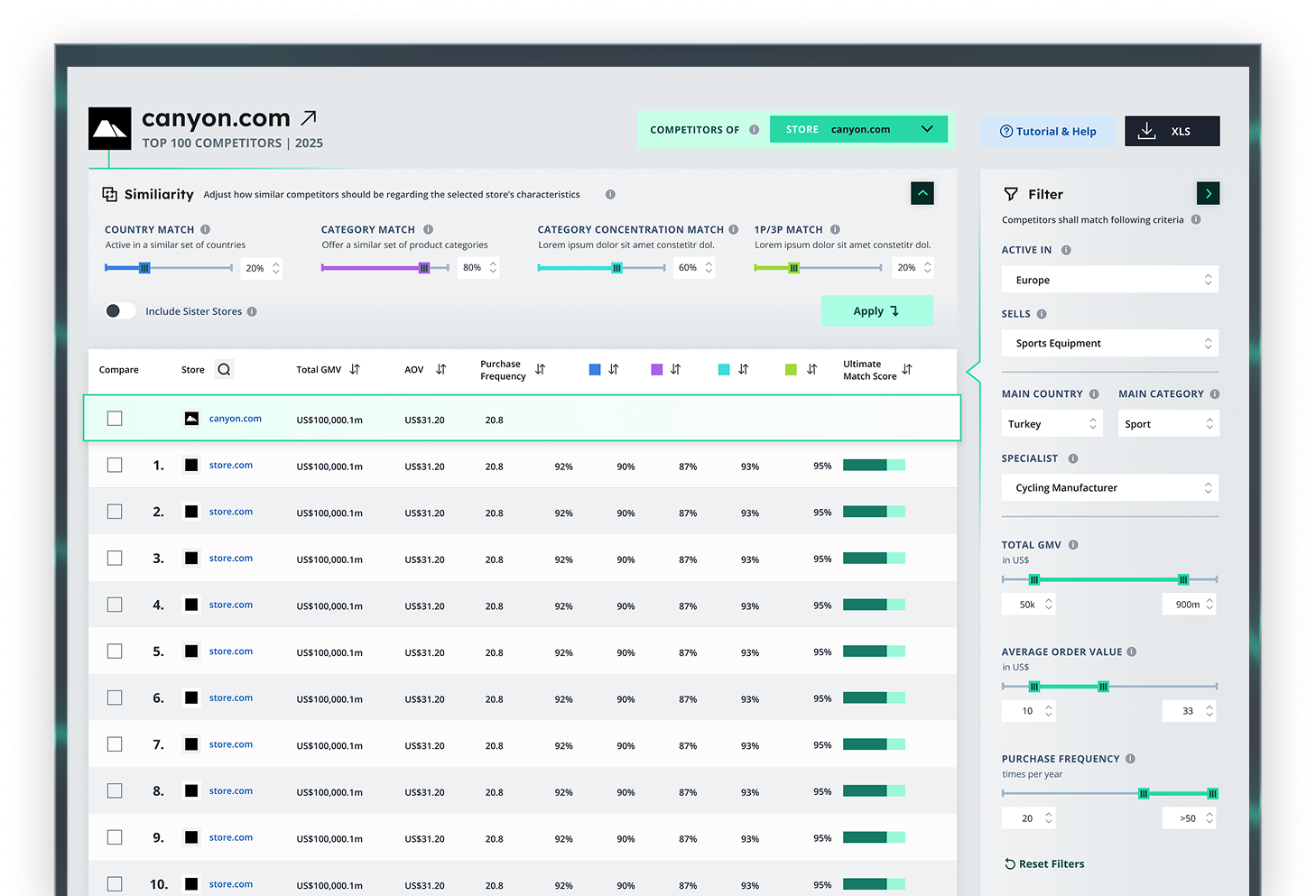The image size is (1316, 896).
Task: Check compare box for store rank 5
Action: click(115, 651)
